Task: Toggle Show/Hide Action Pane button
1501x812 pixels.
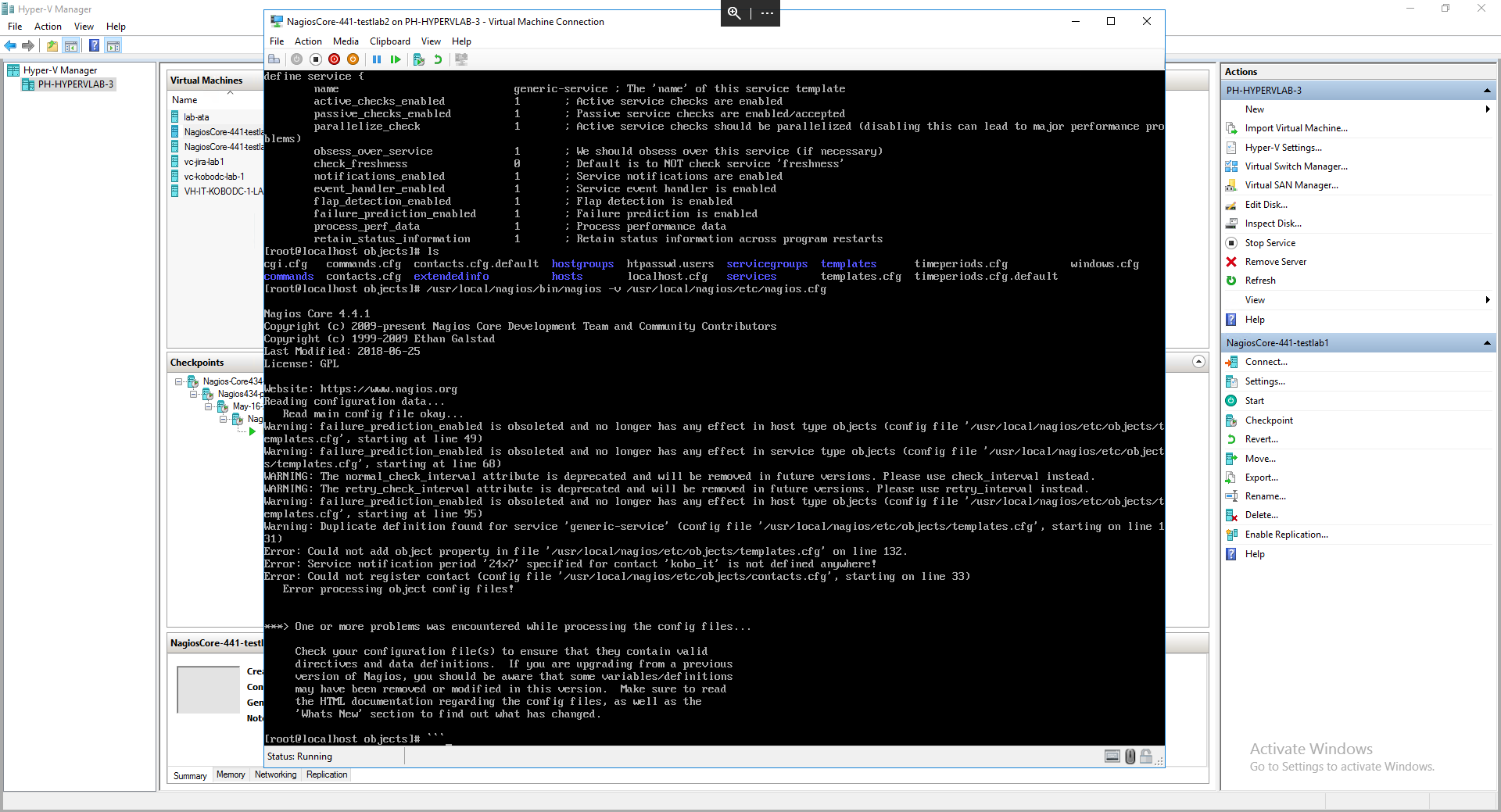Action: [113, 46]
